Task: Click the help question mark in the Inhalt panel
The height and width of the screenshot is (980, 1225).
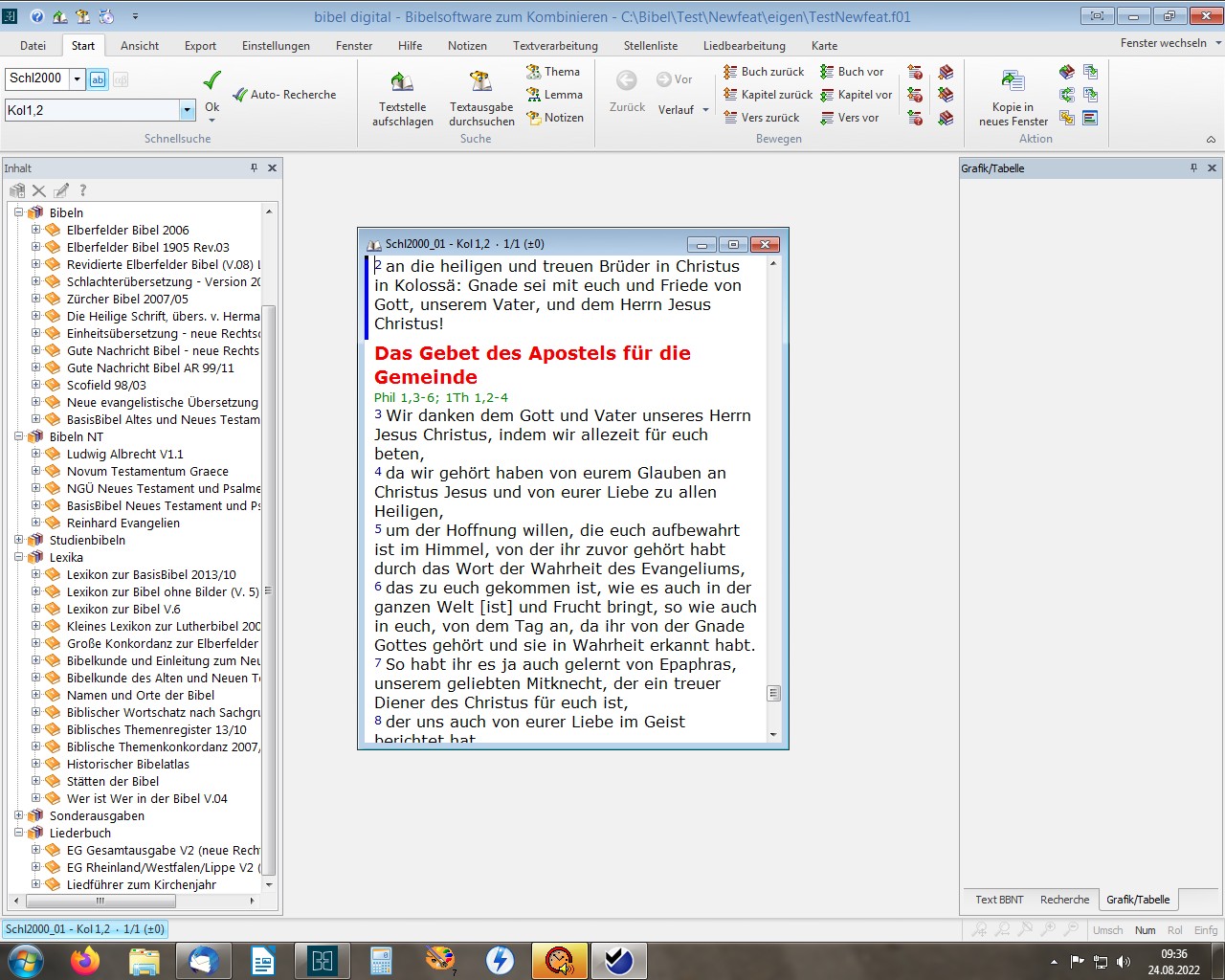Action: click(82, 190)
